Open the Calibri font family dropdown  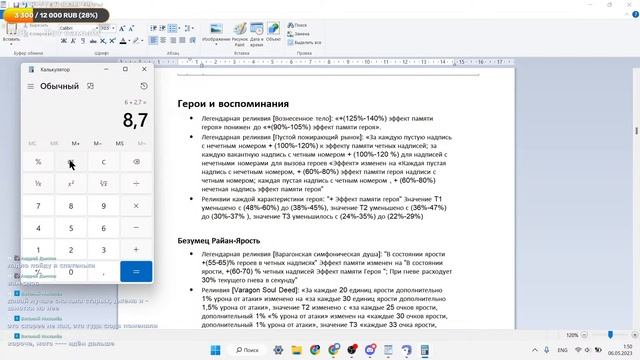tap(97, 28)
